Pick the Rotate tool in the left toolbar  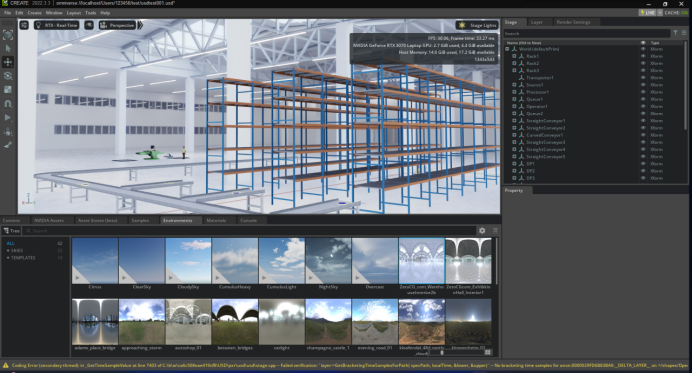pos(8,76)
